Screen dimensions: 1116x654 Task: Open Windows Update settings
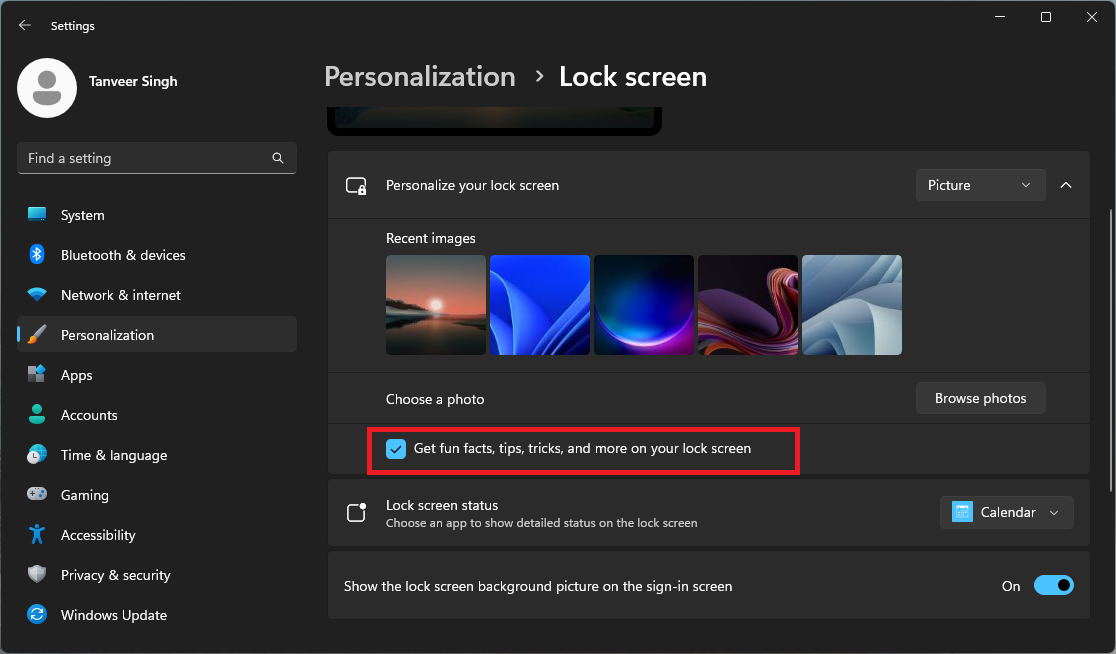pos(113,615)
